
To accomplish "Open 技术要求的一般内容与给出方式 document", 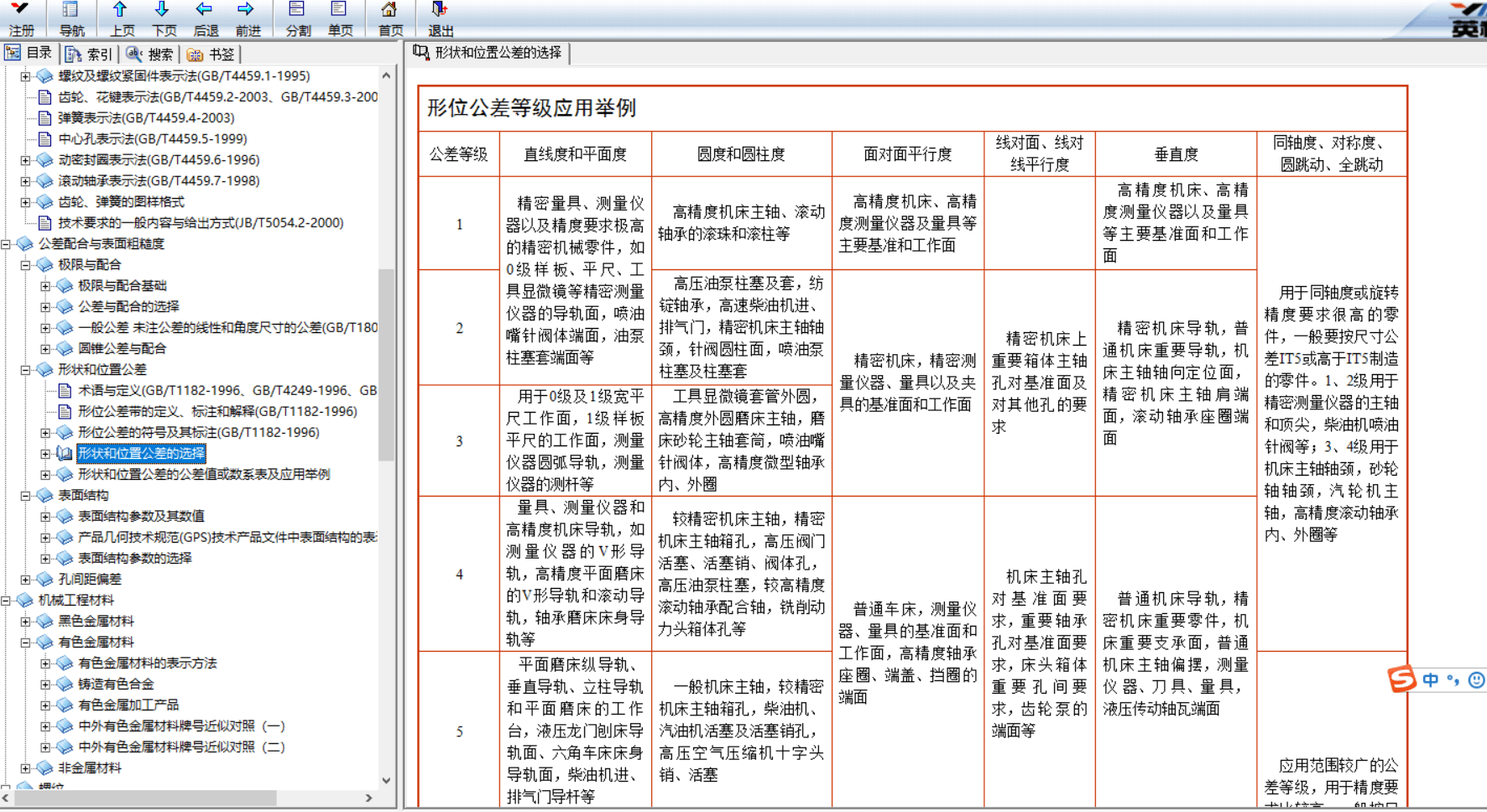I will click(201, 223).
